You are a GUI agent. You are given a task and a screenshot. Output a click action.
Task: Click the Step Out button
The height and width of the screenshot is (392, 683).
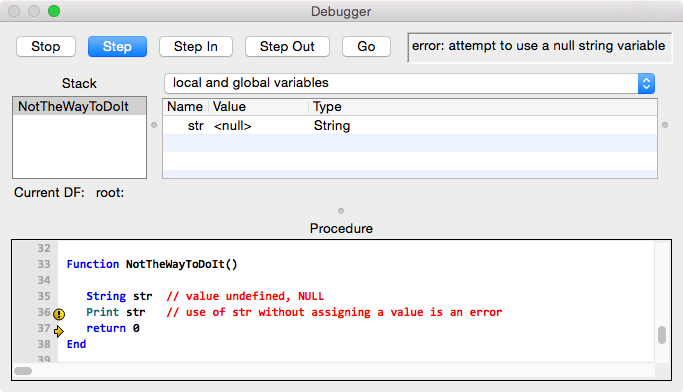pos(287,47)
